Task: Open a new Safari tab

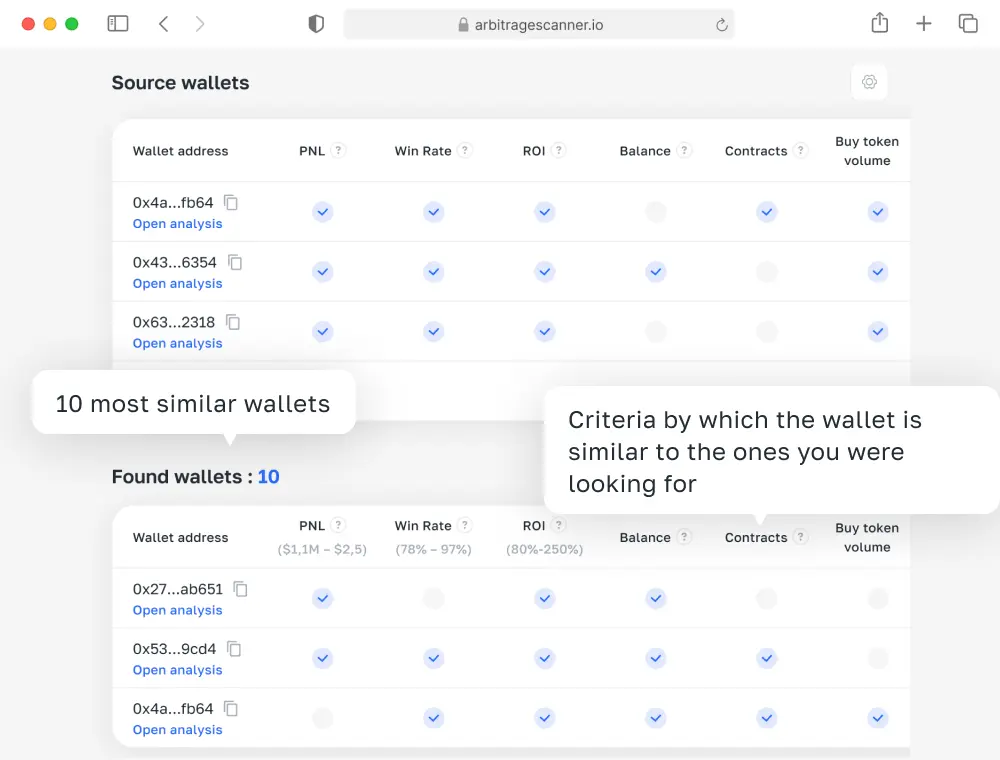Action: pyautogui.click(x=924, y=23)
